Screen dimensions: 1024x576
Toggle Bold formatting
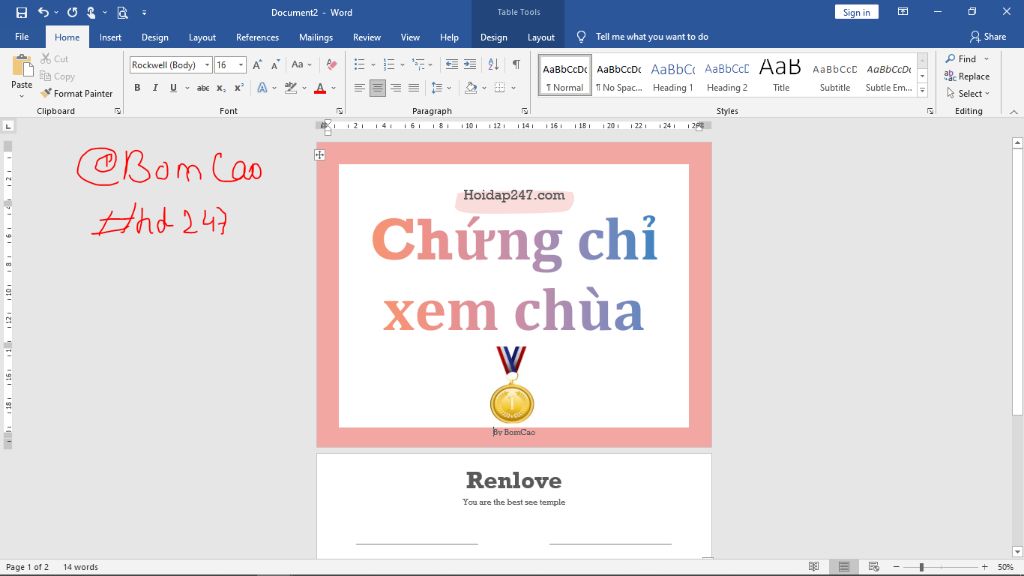tap(137, 88)
